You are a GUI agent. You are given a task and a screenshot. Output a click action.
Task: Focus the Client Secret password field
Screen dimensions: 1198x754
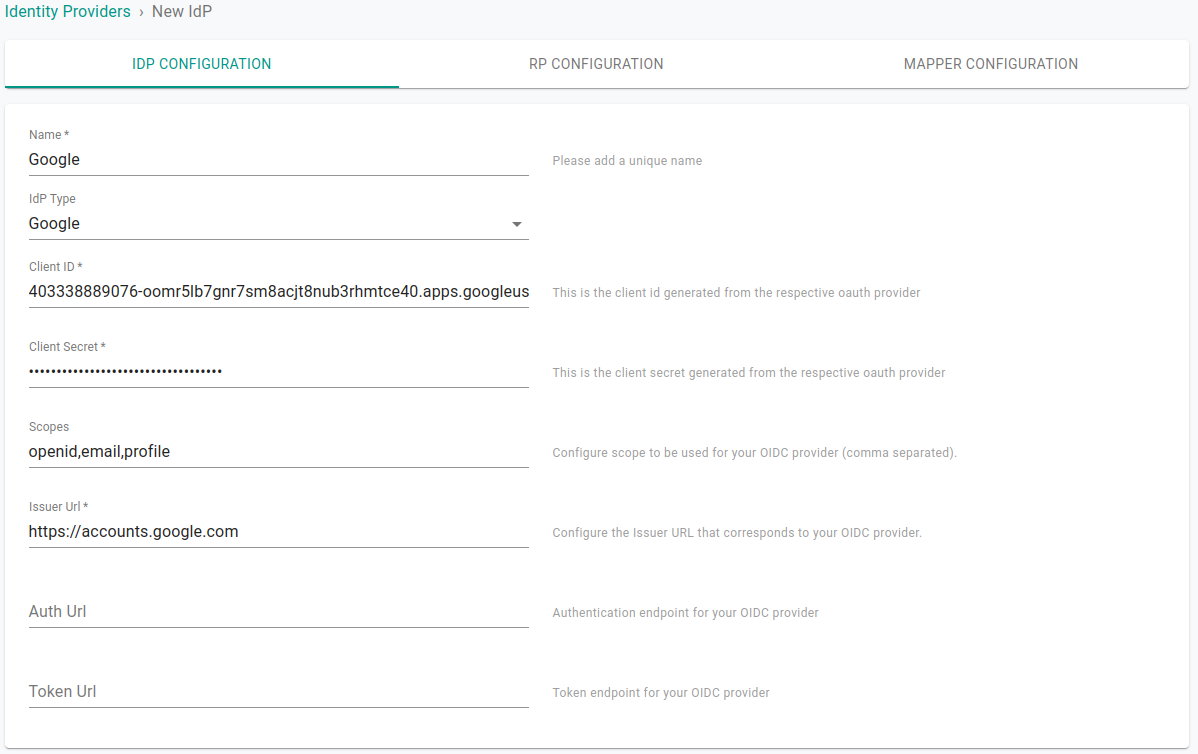click(278, 372)
